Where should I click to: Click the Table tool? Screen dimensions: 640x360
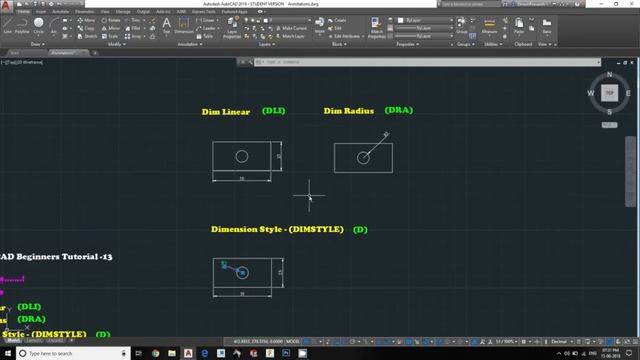click(x=204, y=36)
